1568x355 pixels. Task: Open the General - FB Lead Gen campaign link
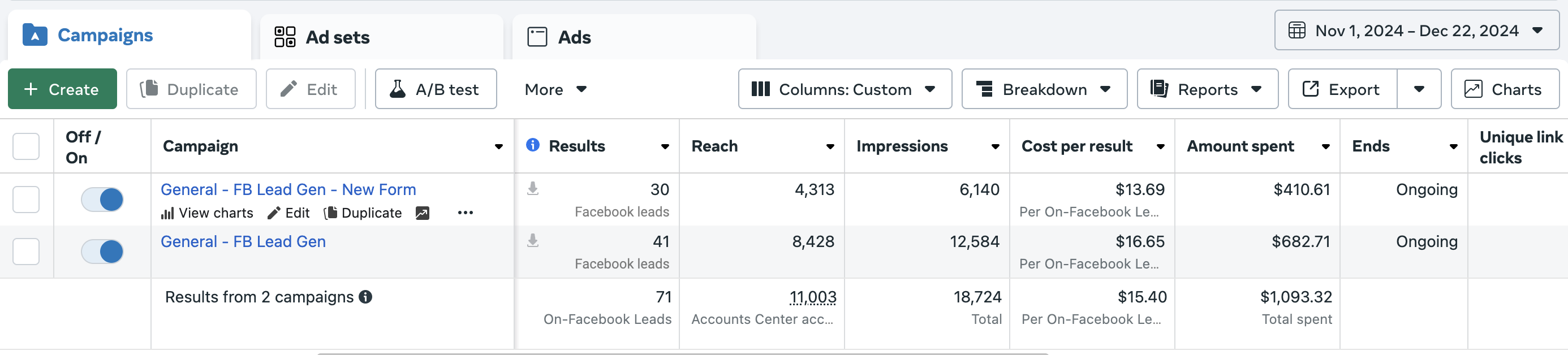click(243, 242)
